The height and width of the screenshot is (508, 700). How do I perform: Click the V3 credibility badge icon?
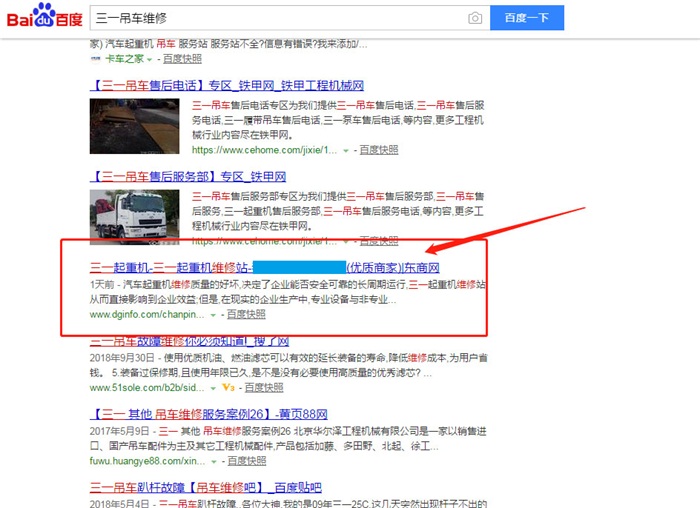(228, 387)
